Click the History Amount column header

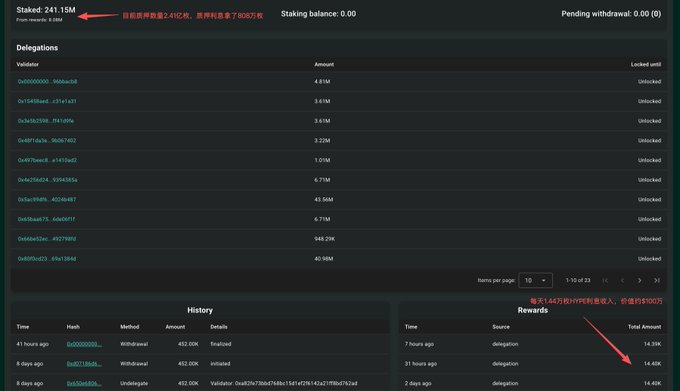coord(175,327)
